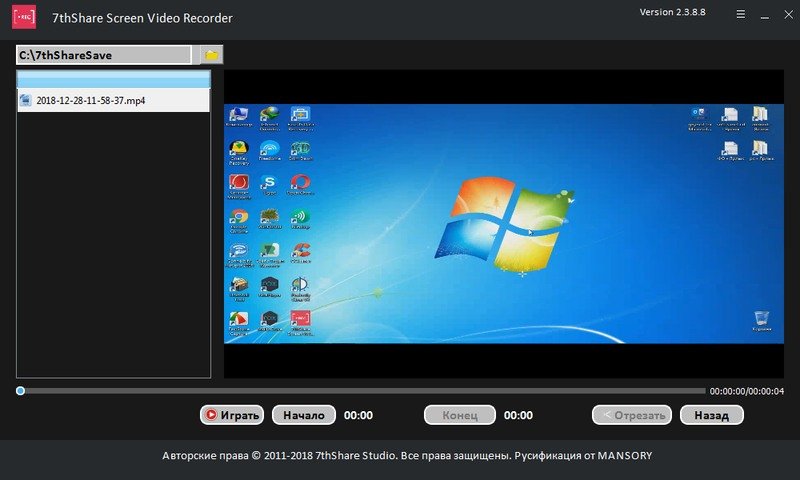Viewport: 800px width, 480px height.
Task: Click the blue timeline slider handle
Action: pyautogui.click(x=20, y=391)
